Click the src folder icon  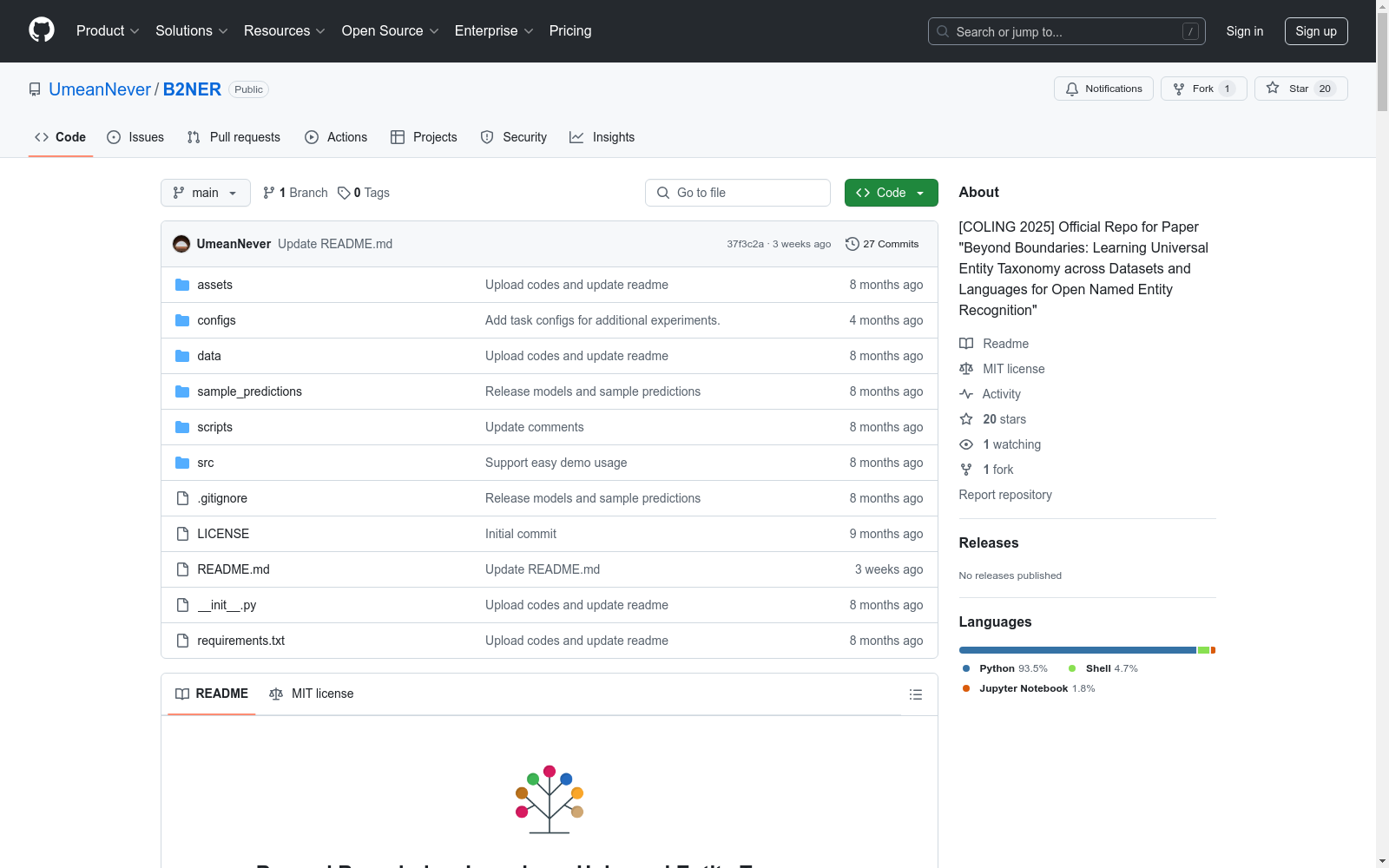(182, 463)
